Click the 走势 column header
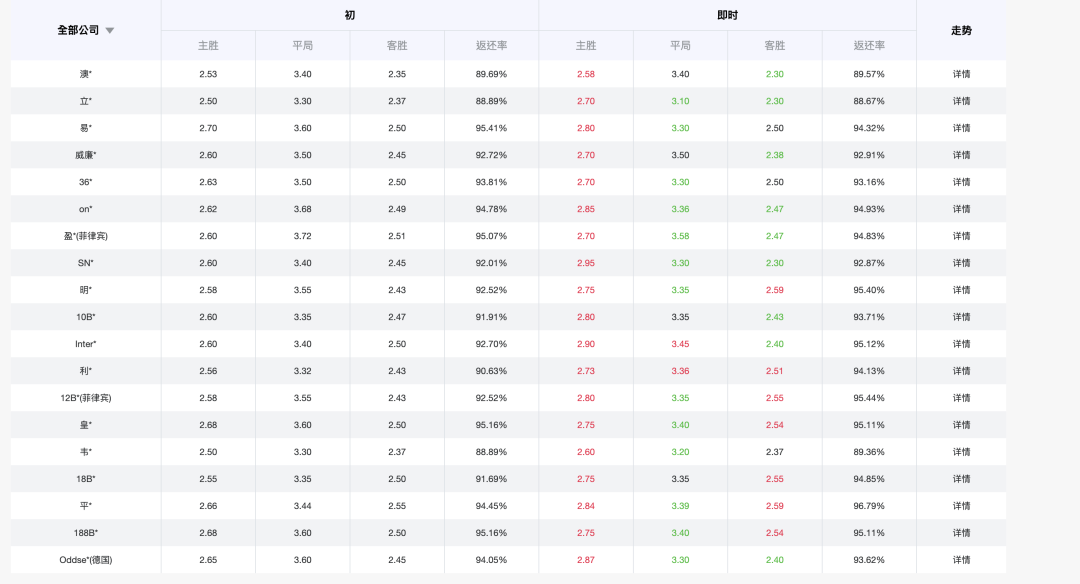The height and width of the screenshot is (584, 1080). (961, 30)
